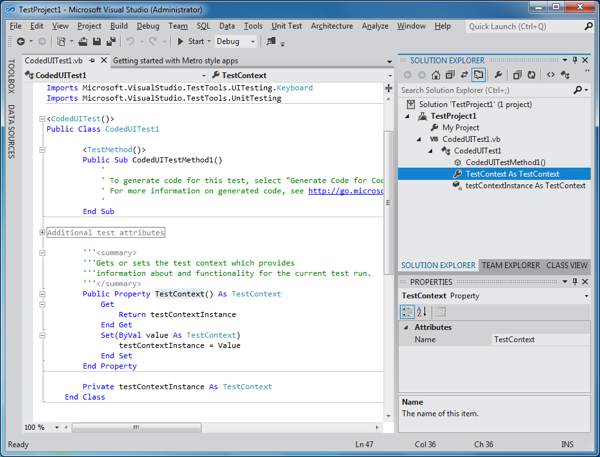Open the TestContext Property object dropdown
This screenshot has width=600, height=457.
tap(586, 296)
